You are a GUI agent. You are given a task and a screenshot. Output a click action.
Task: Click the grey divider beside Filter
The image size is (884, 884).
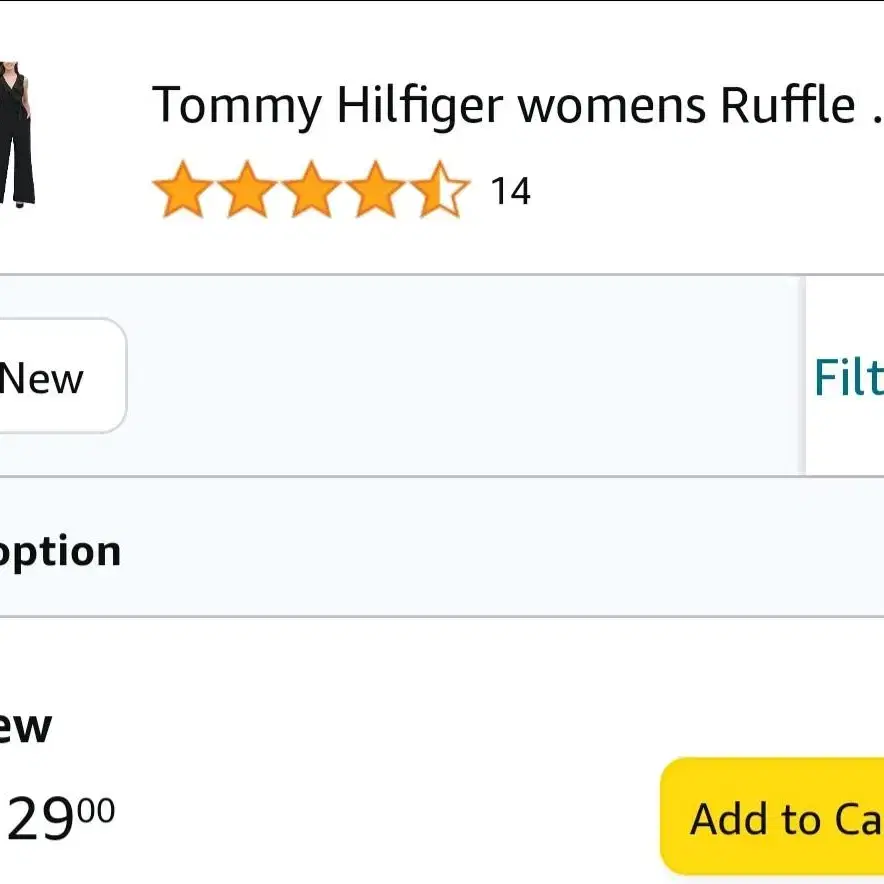802,376
